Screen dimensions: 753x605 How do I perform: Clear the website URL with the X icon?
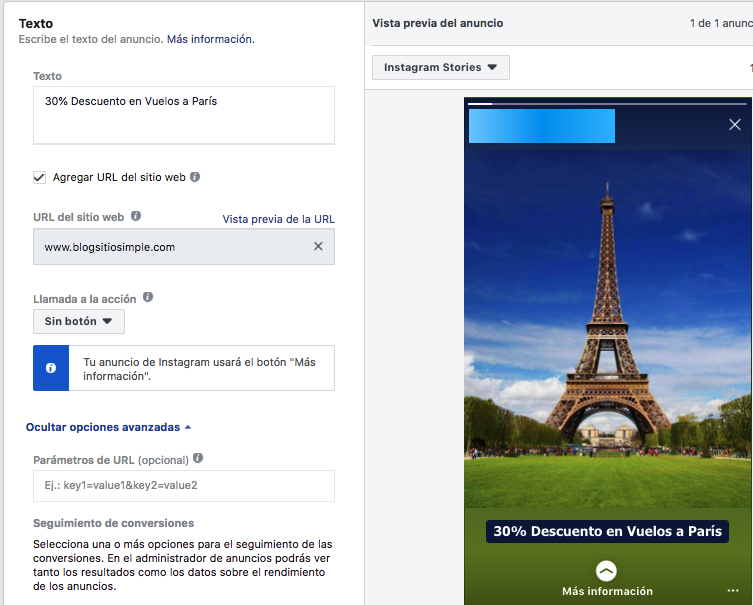click(318, 246)
